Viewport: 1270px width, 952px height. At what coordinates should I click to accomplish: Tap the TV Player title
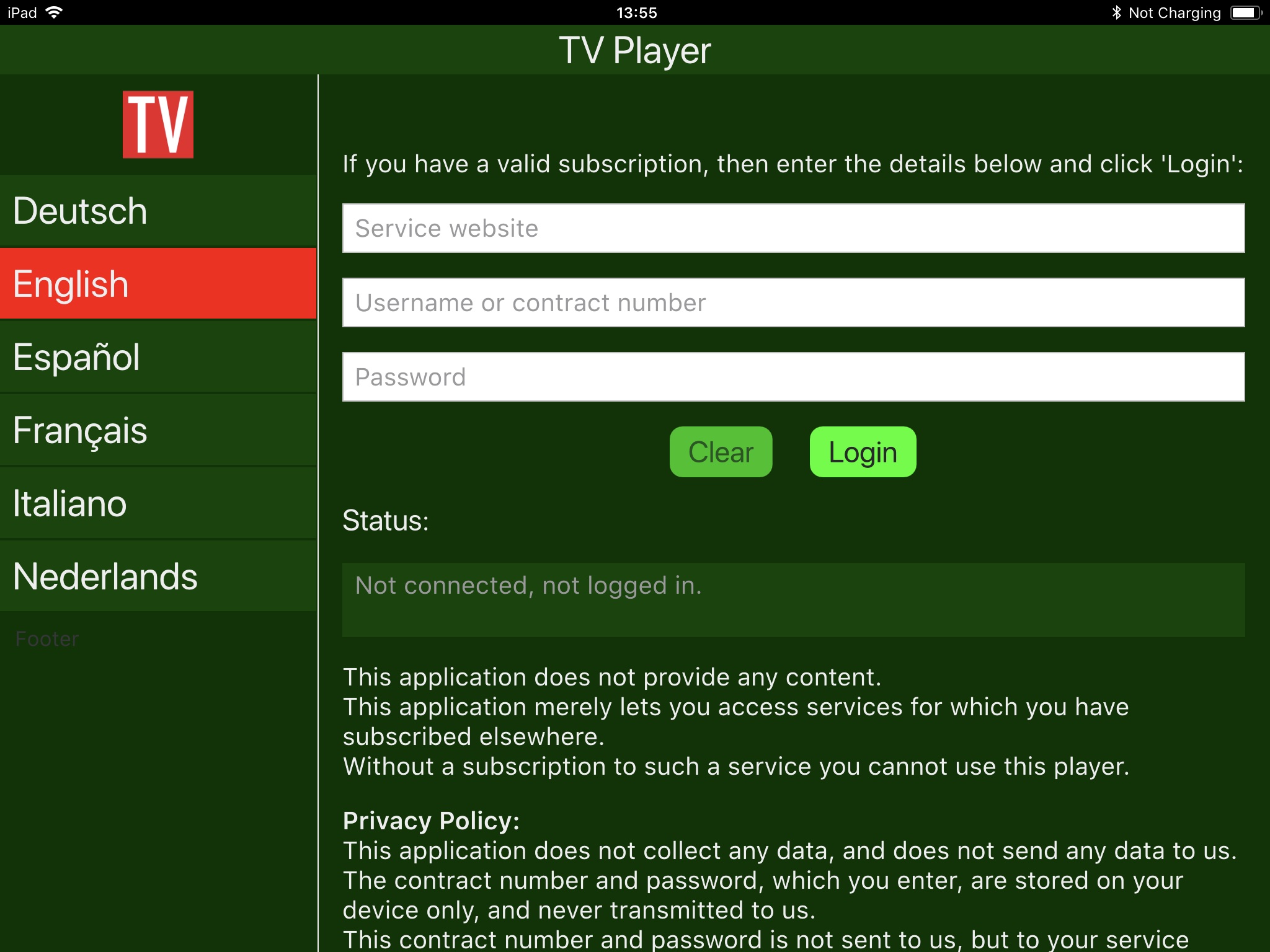tap(634, 50)
